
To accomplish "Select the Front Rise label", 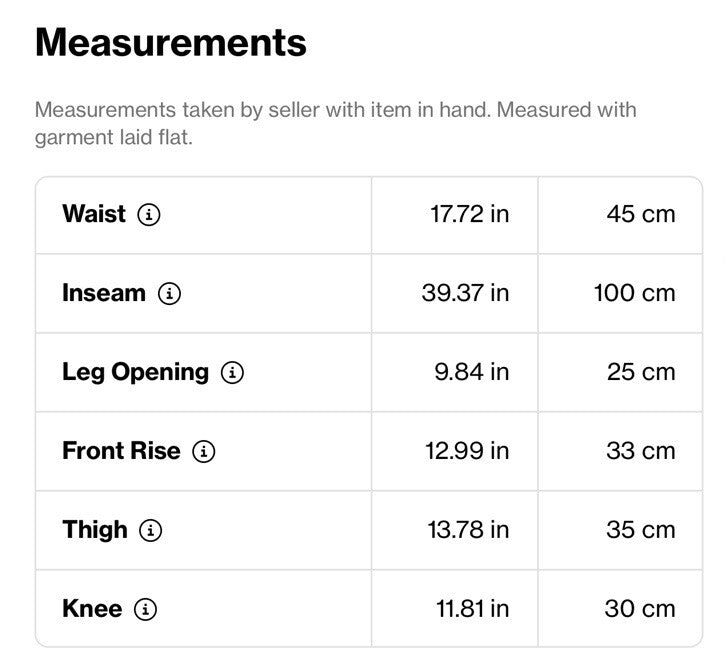I will tap(121, 451).
